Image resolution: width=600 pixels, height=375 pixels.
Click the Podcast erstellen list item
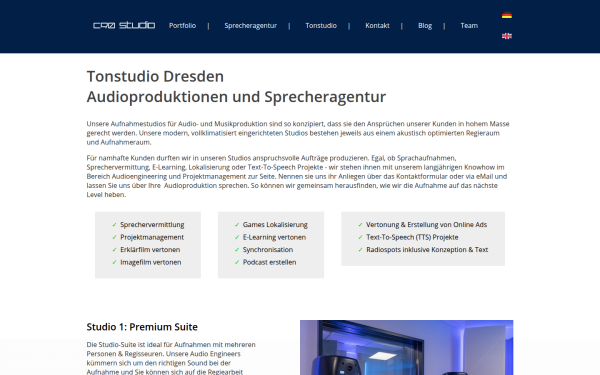tap(269, 262)
